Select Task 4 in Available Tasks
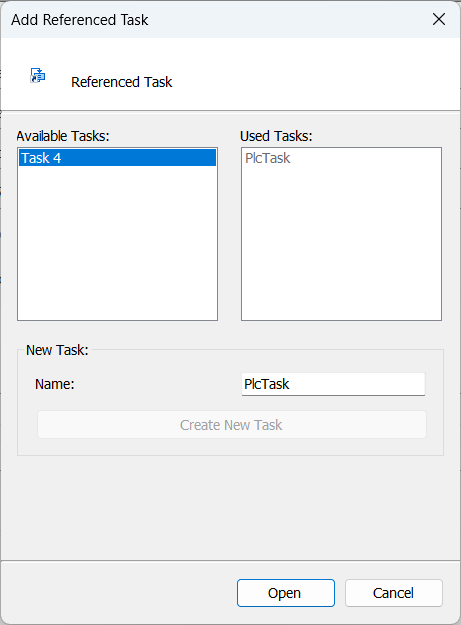This screenshot has height=625, width=461. [118, 158]
